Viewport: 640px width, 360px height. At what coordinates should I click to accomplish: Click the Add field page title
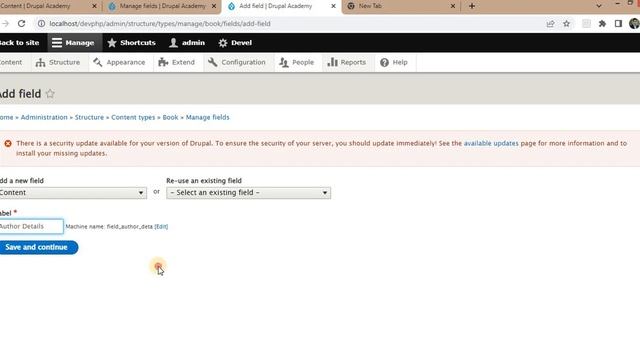pos(20,94)
